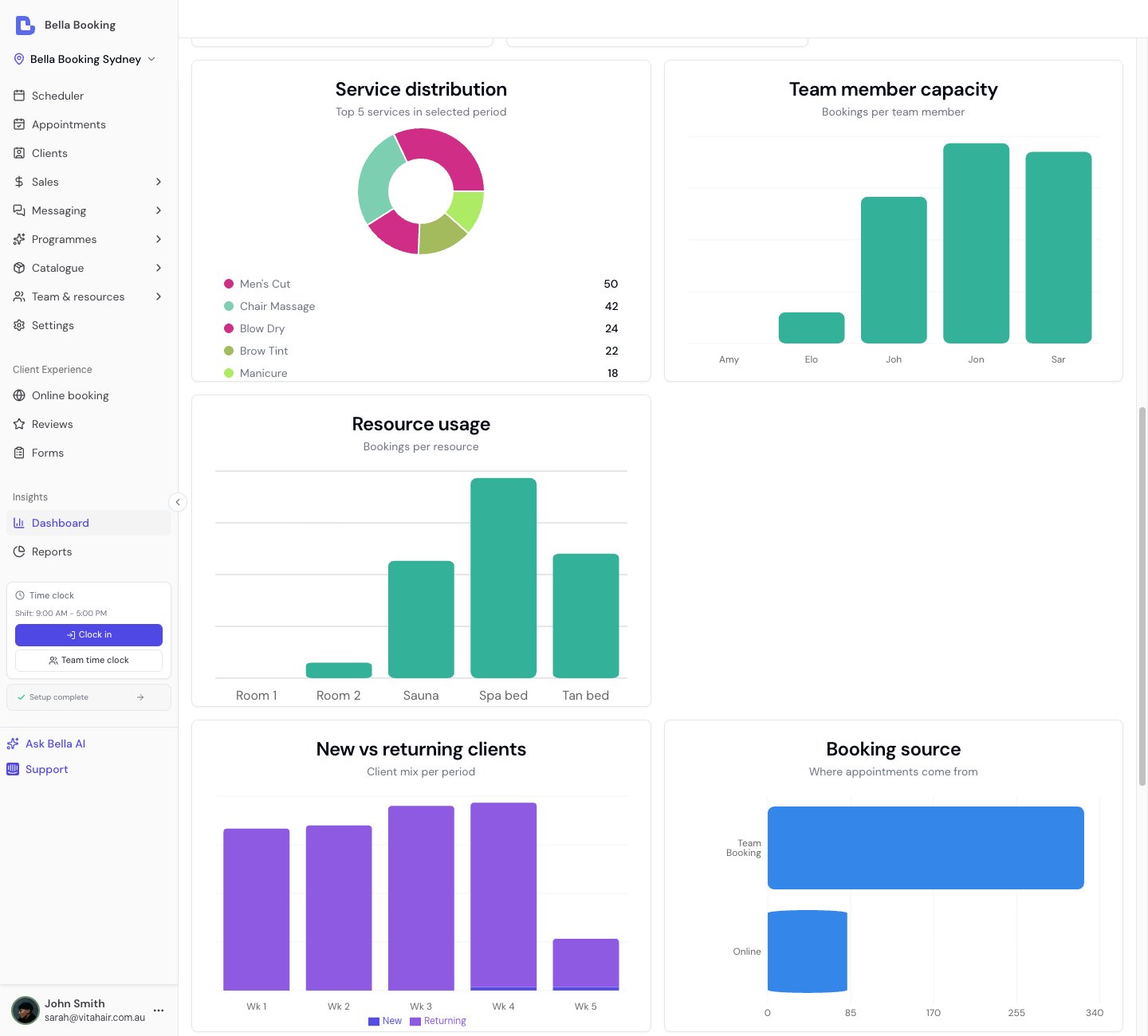1148x1036 pixels.
Task: Click the Support intercom icon
Action: click(x=13, y=769)
